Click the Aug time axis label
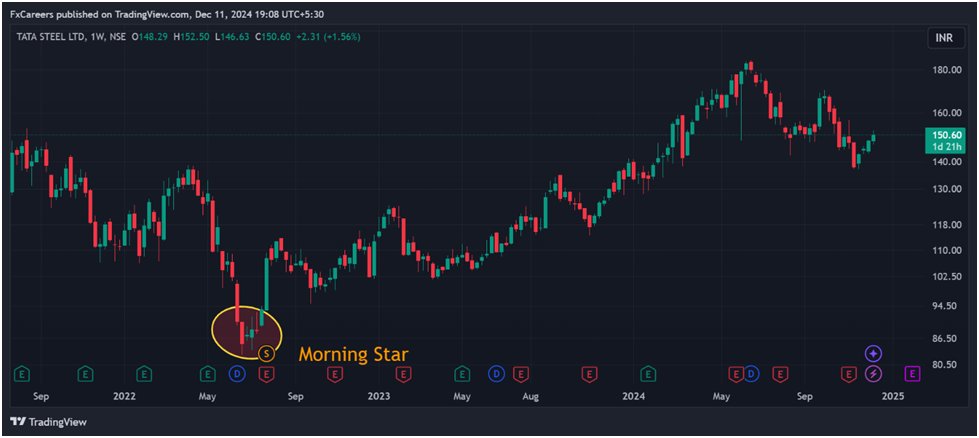The height and width of the screenshot is (438, 979). (x=530, y=396)
